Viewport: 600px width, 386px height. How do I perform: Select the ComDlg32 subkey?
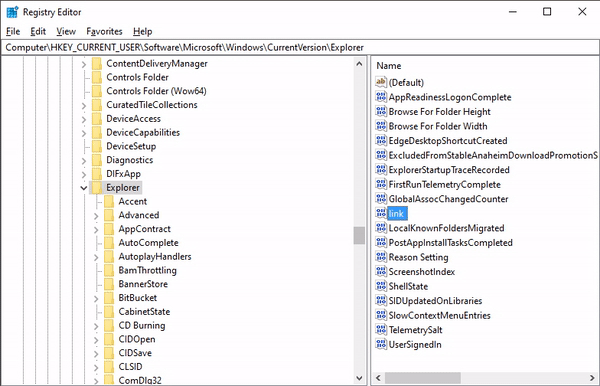click(x=140, y=380)
